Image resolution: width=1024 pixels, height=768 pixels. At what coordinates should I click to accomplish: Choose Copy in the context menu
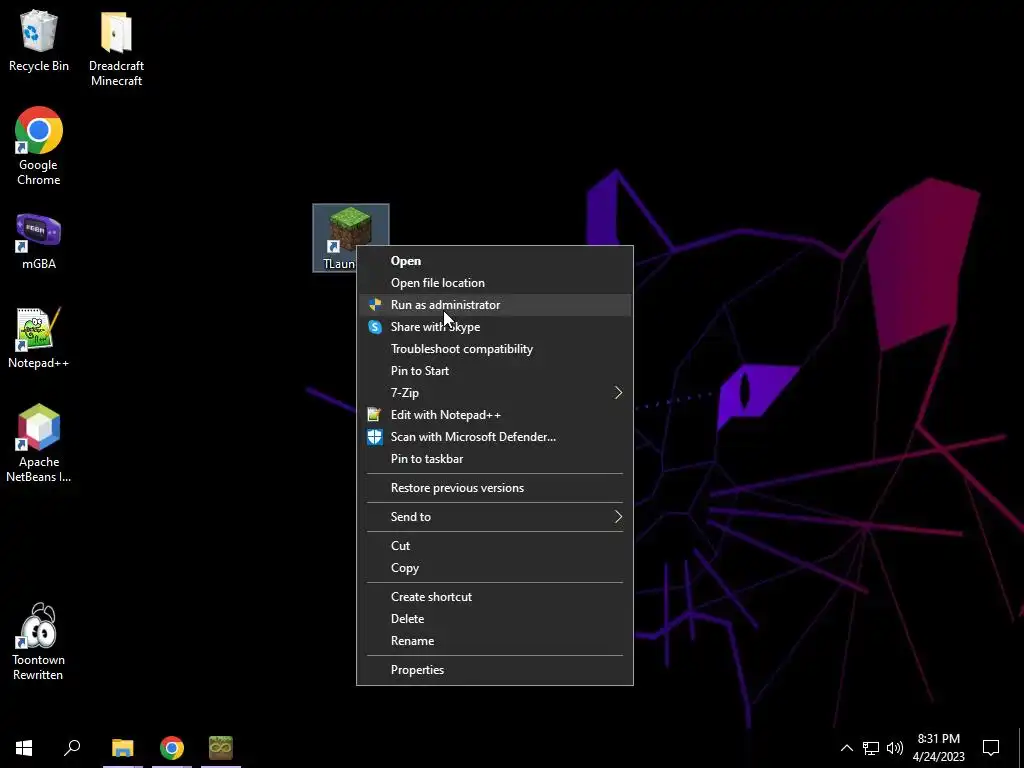pyautogui.click(x=494, y=568)
